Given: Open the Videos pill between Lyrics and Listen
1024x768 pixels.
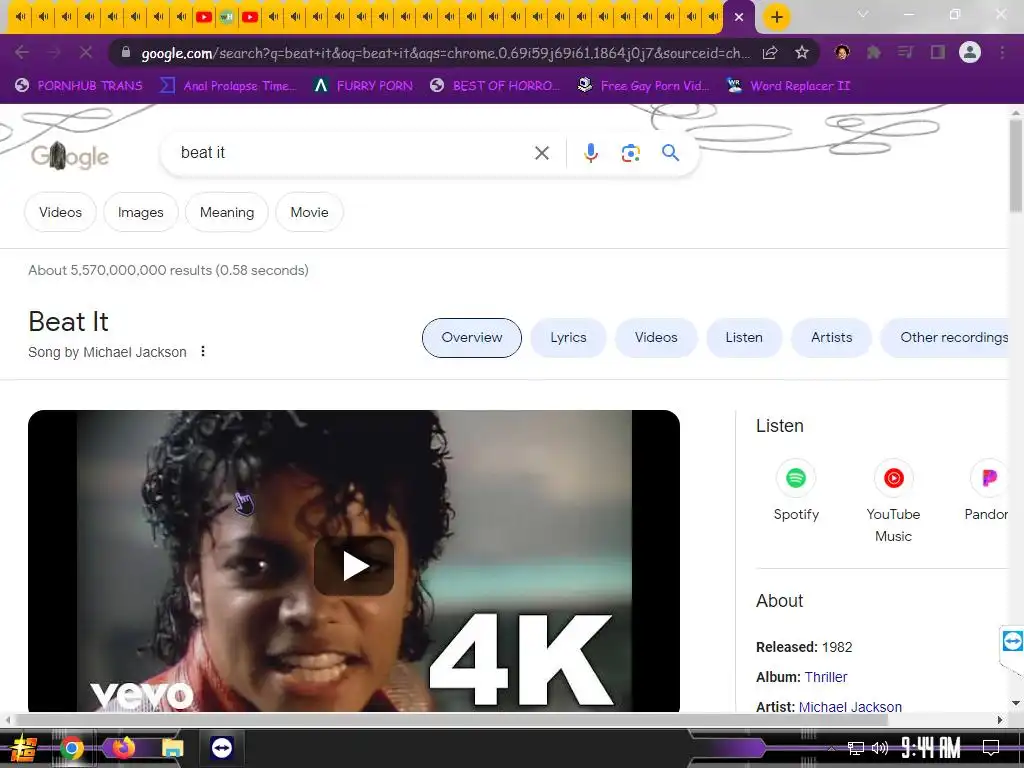Looking at the screenshot, I should [x=656, y=338].
